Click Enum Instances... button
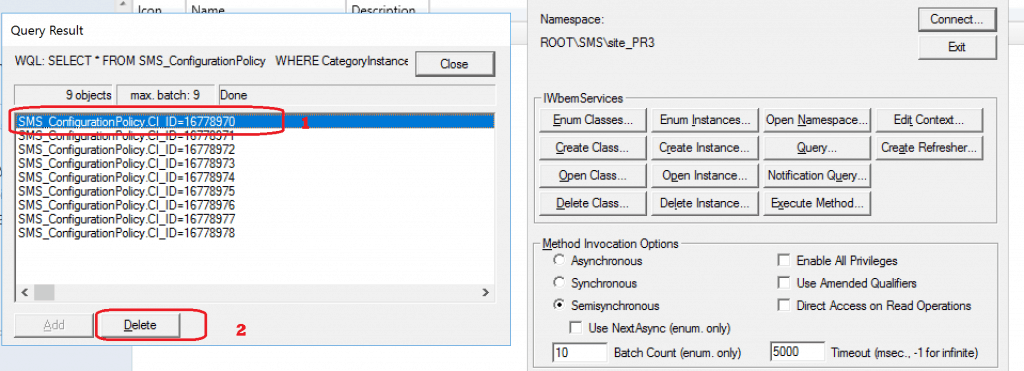This screenshot has width=1024, height=371. tap(705, 120)
